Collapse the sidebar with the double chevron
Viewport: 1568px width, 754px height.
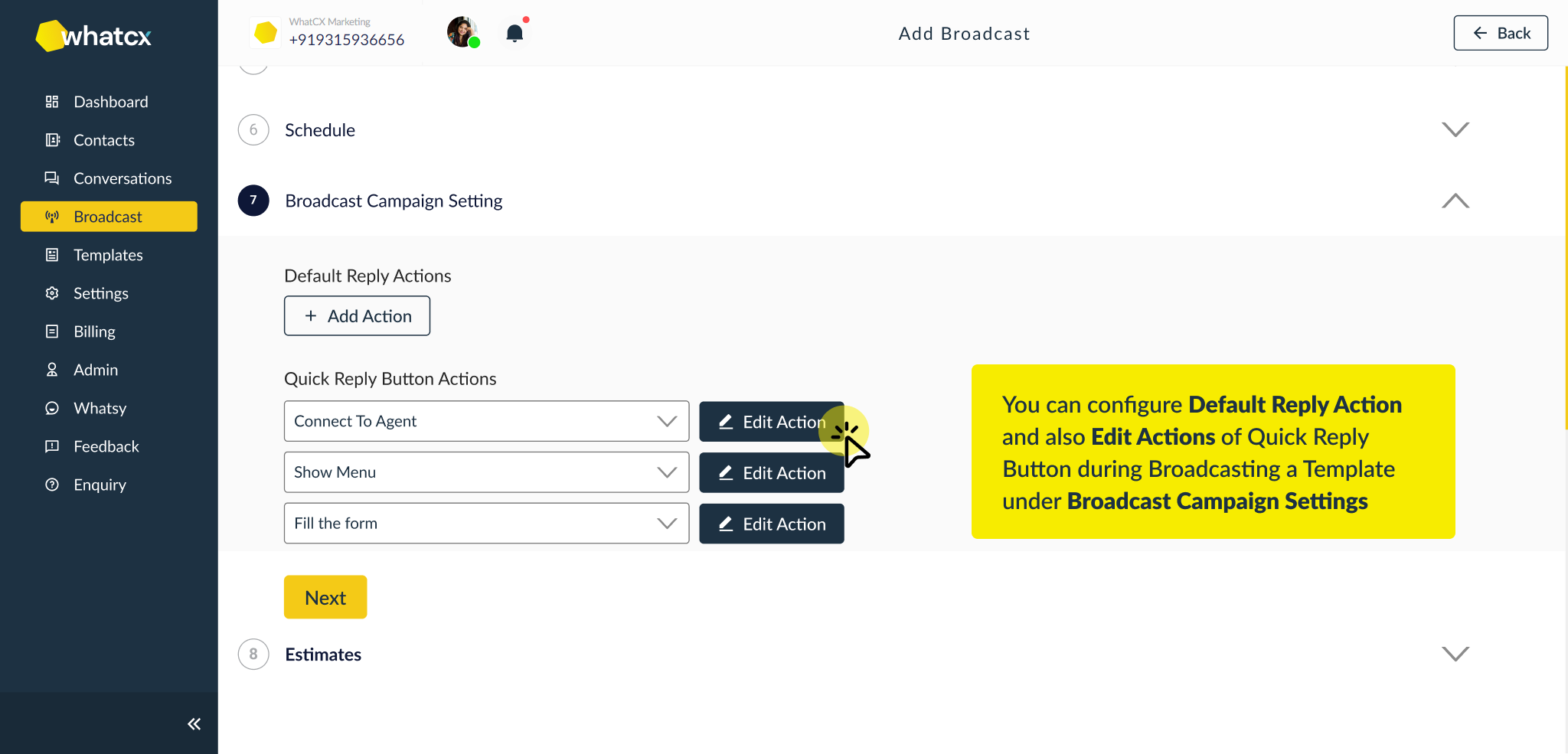(x=194, y=723)
